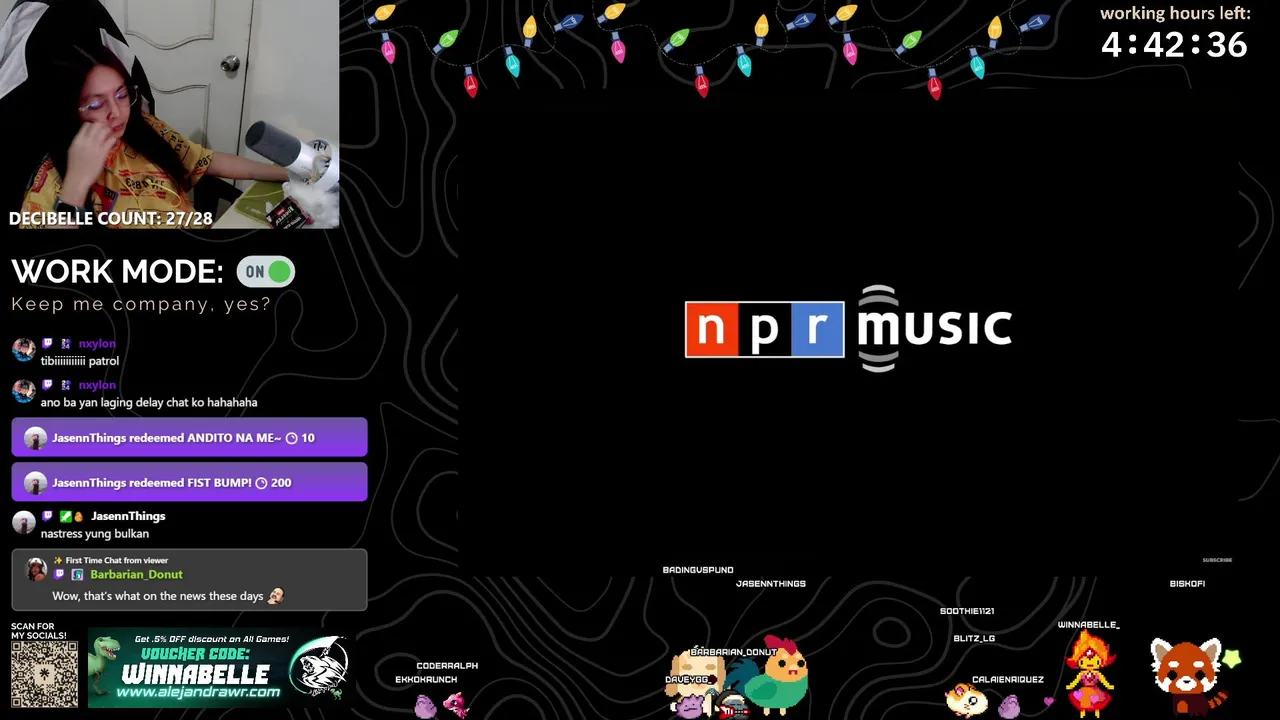This screenshot has height=720, width=1280.
Task: Select the hamster pixel avatar
Action: pyautogui.click(x=965, y=699)
